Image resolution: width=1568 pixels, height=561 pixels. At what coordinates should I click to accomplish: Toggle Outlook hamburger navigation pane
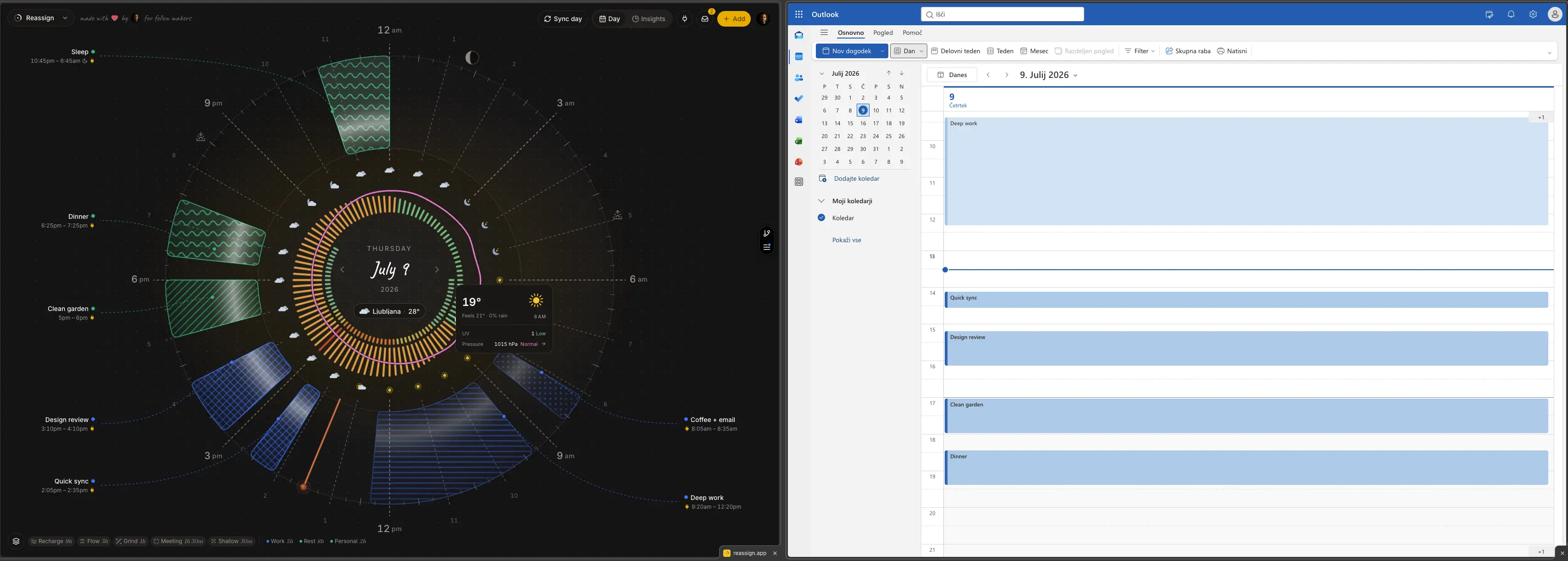click(824, 33)
